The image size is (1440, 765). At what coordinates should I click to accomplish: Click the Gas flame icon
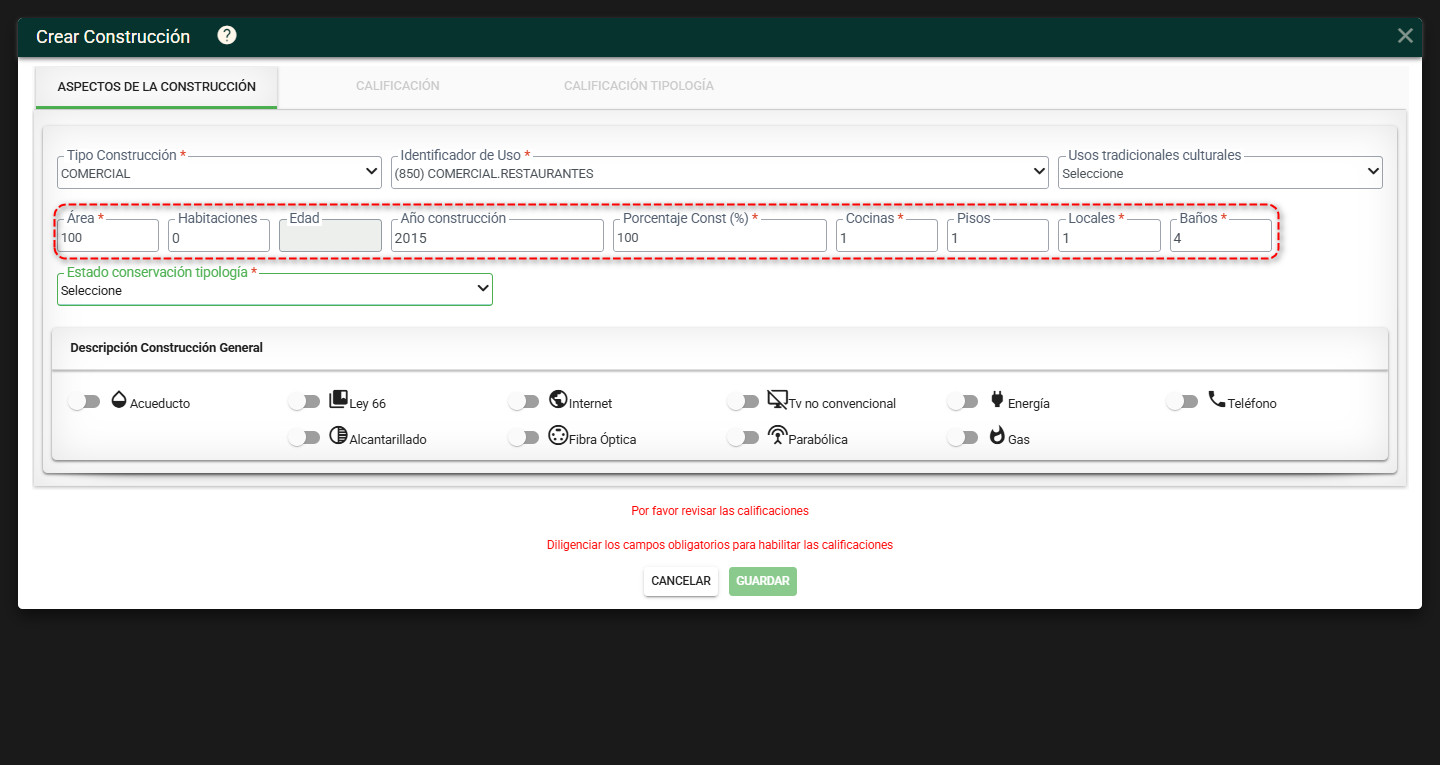pos(997,435)
